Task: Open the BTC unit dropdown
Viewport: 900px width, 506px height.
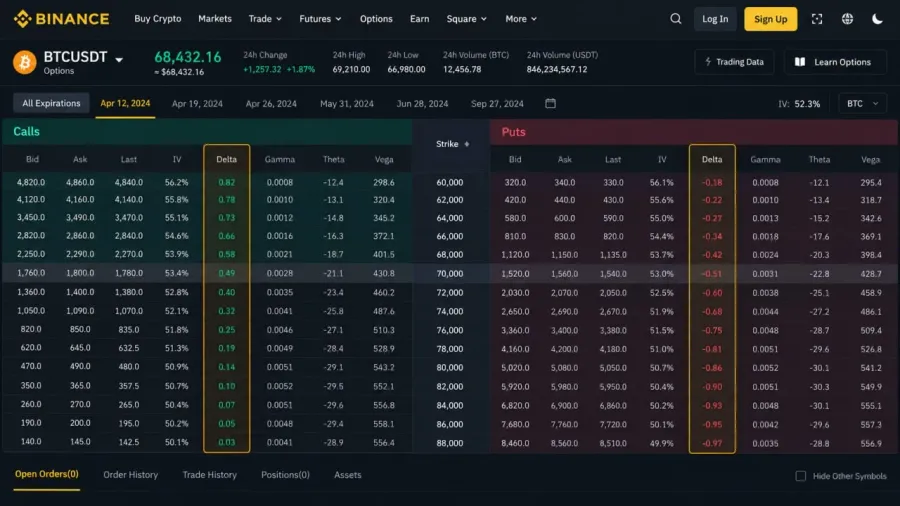Action: coord(862,103)
